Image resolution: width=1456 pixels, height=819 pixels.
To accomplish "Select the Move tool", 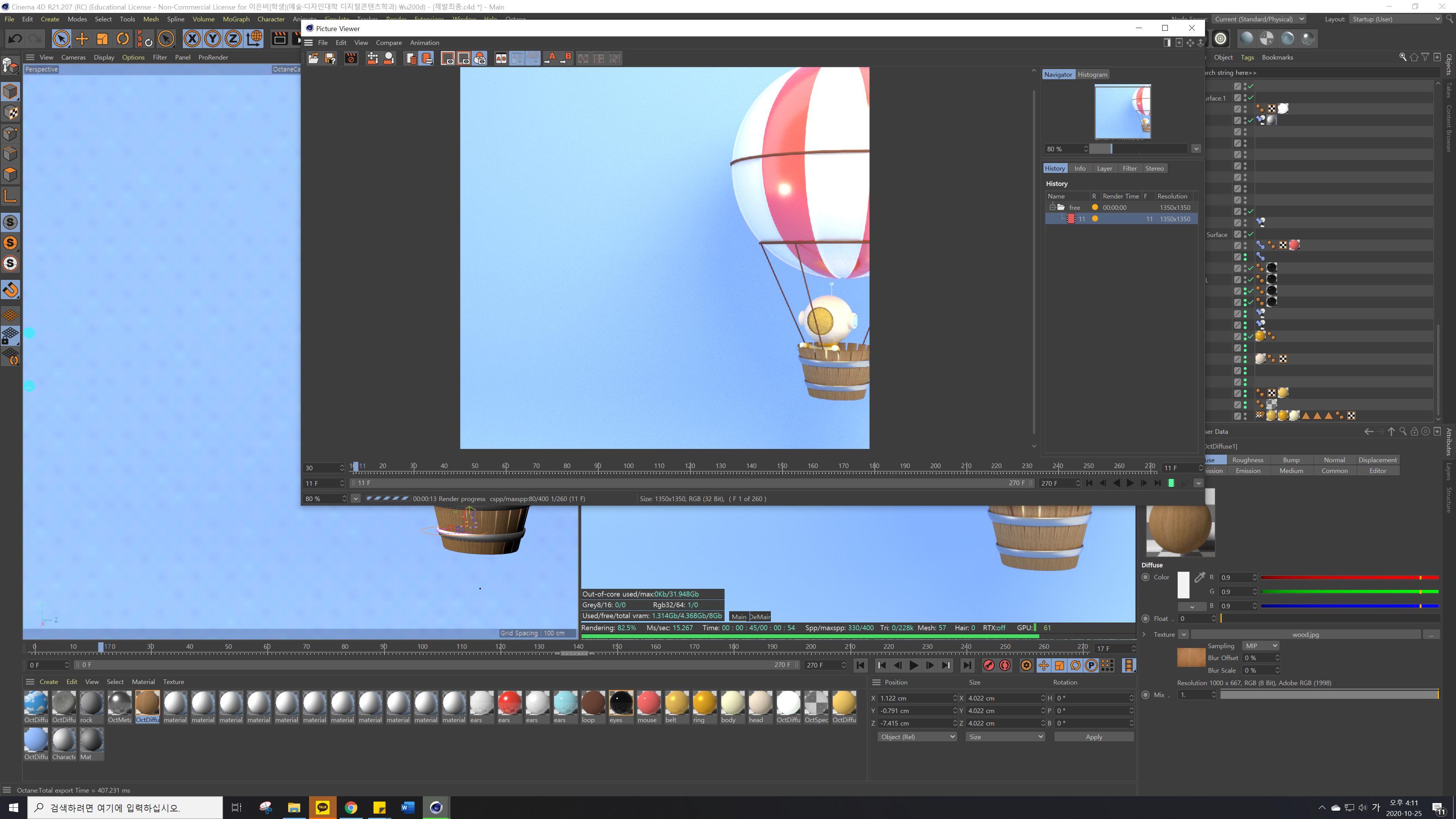I will tap(82, 38).
